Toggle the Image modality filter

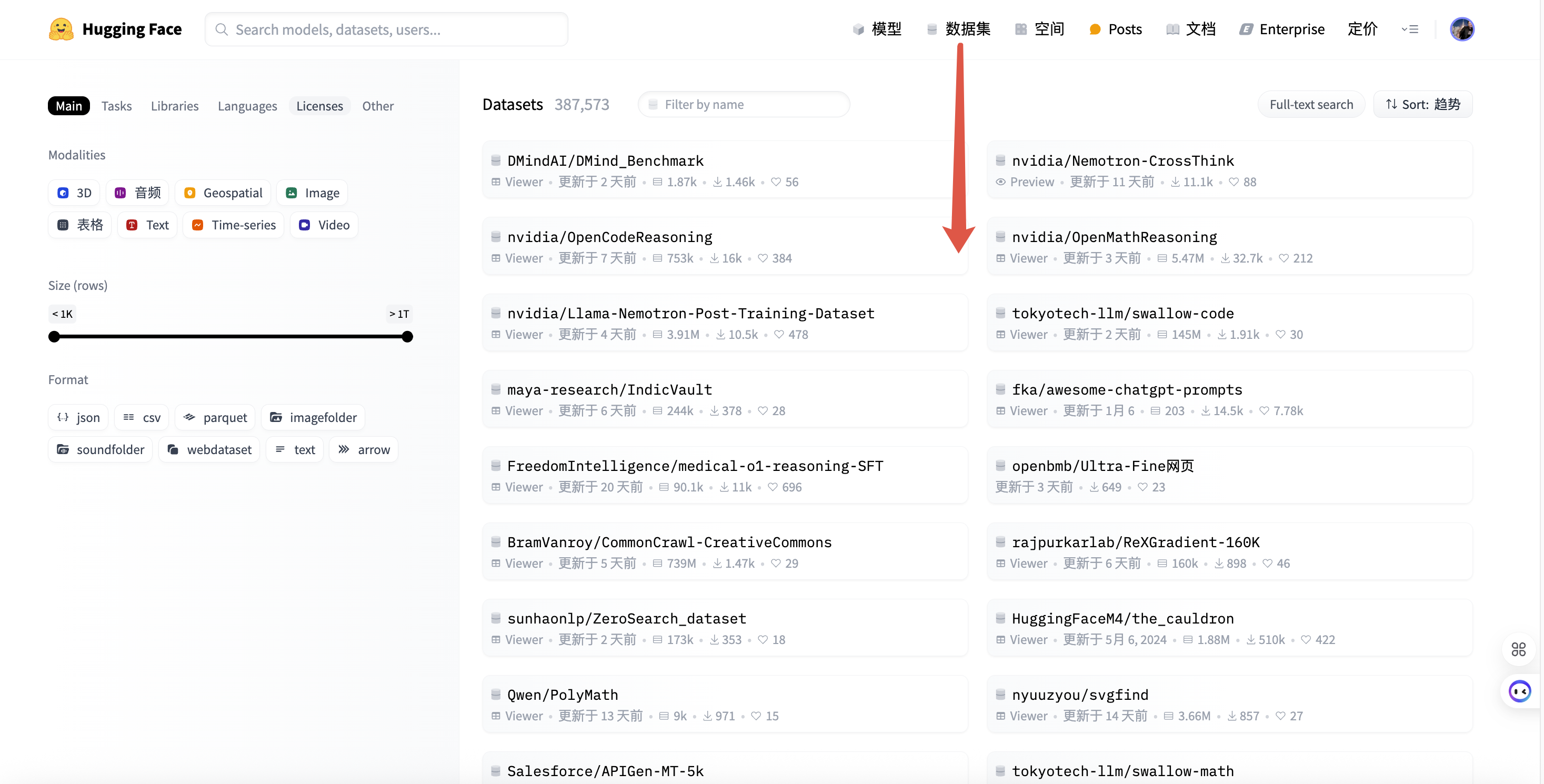[312, 193]
